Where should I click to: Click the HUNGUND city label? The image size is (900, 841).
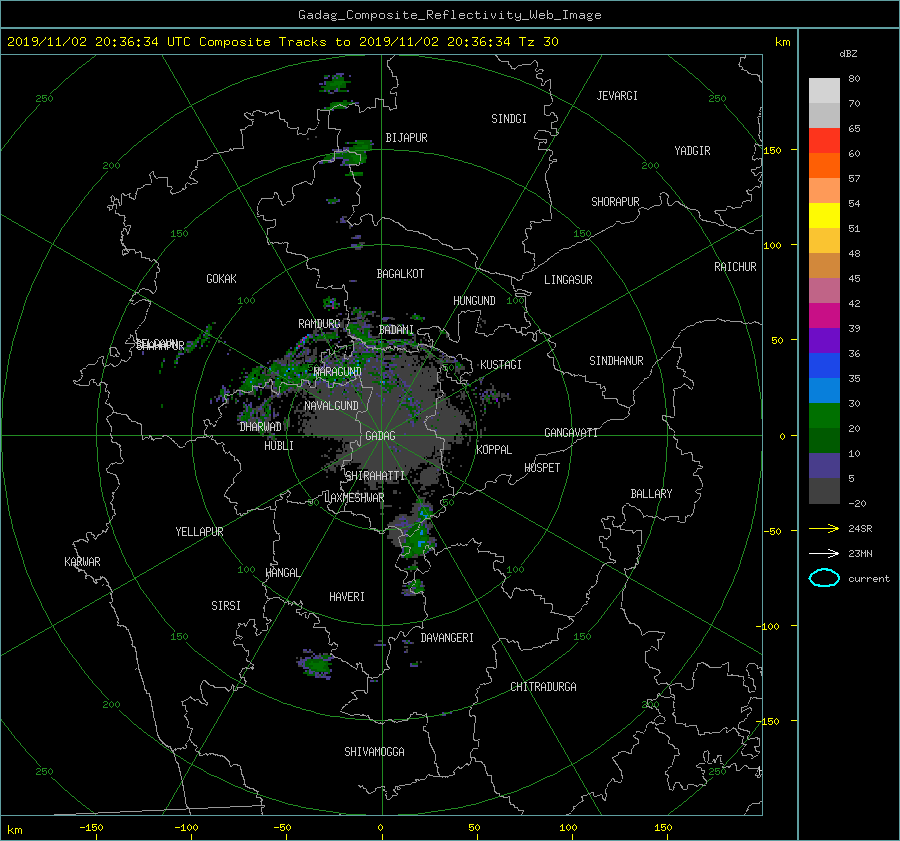[474, 301]
